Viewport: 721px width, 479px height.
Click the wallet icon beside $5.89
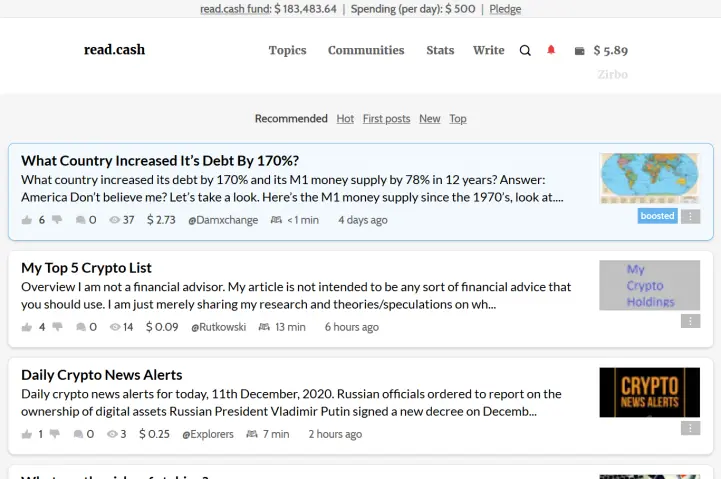click(579, 51)
